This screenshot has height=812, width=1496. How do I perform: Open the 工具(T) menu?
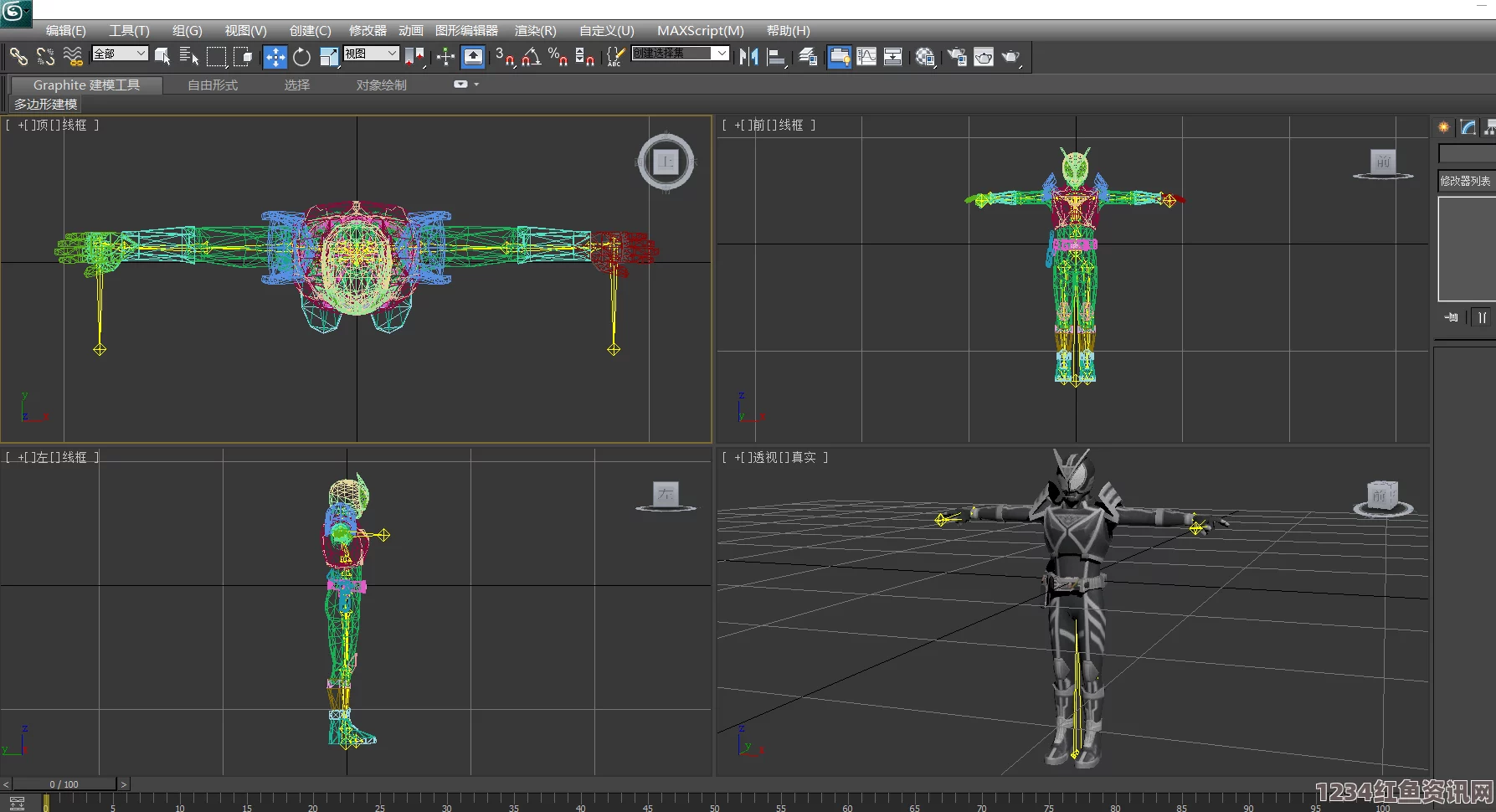[x=129, y=30]
